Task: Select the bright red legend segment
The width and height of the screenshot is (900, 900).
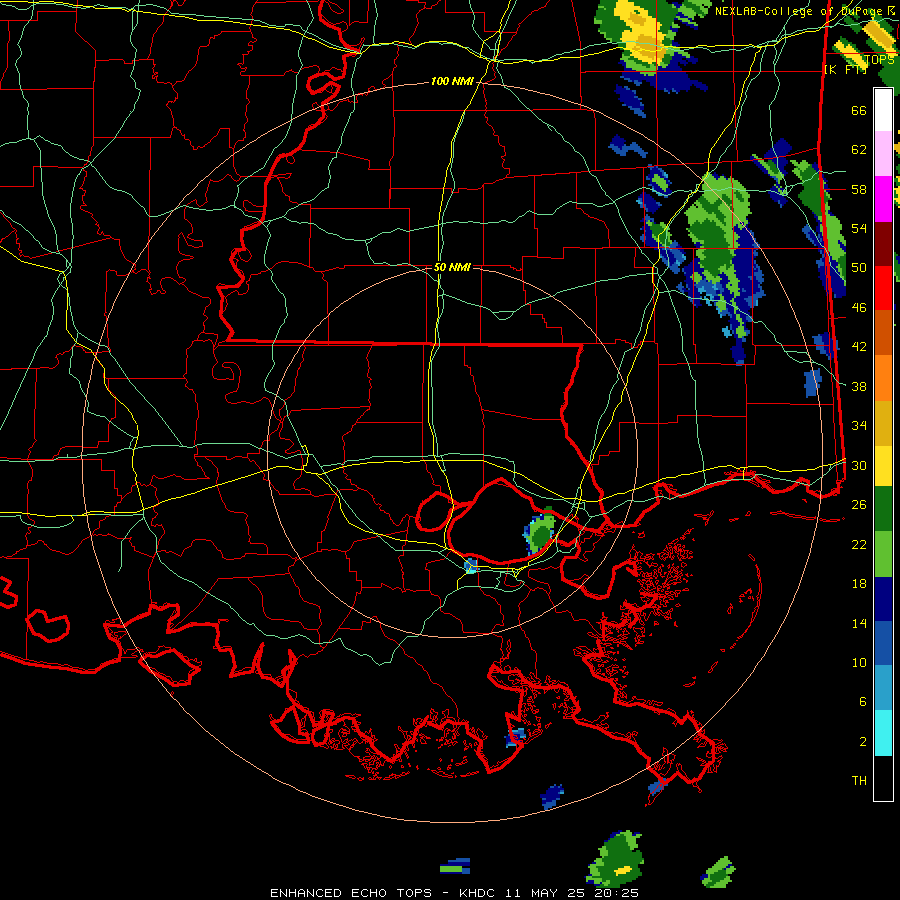Action: (883, 289)
